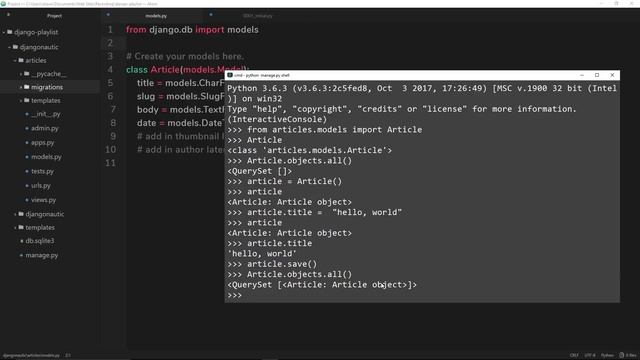Click '# Create your models here.' comment
Image resolution: width=640 pixels, height=360 pixels.
(x=185, y=56)
